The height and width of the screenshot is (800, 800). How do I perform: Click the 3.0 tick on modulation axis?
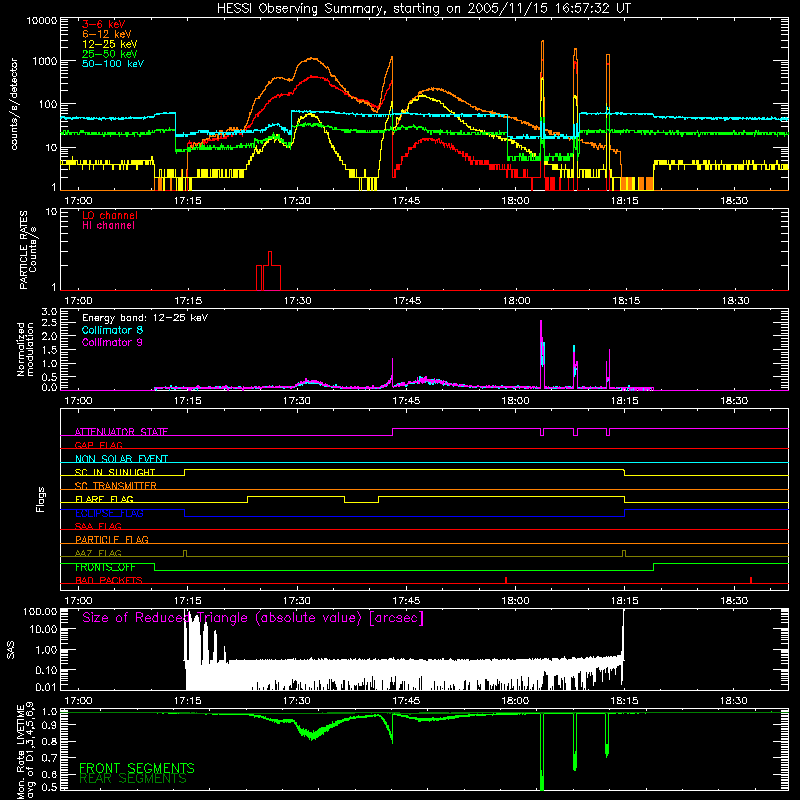click(49, 312)
